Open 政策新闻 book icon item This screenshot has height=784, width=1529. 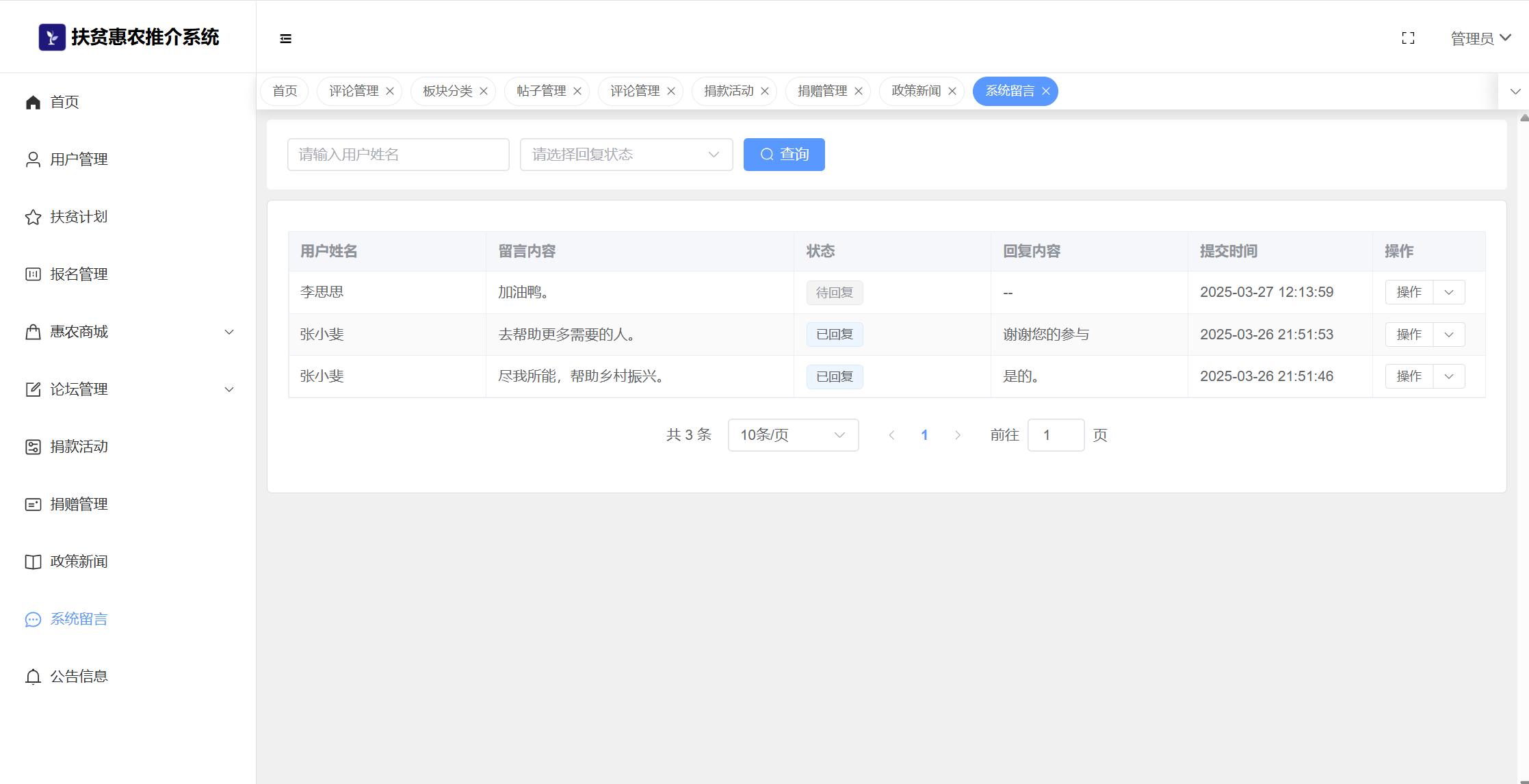33,562
